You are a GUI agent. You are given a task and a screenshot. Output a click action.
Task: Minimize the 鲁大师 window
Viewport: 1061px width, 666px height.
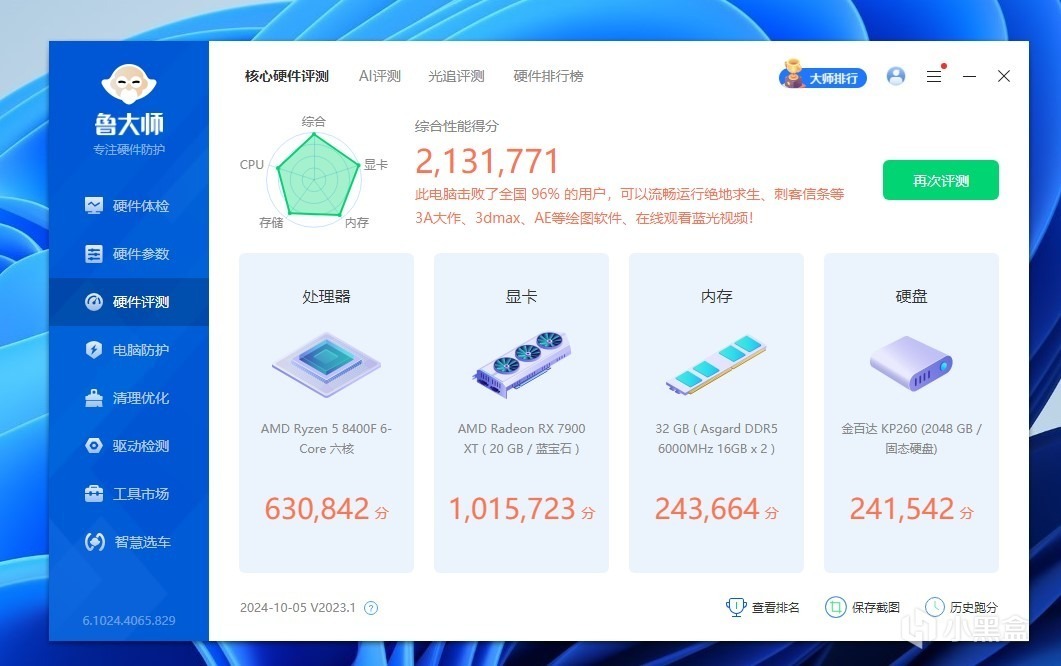[x=970, y=76]
